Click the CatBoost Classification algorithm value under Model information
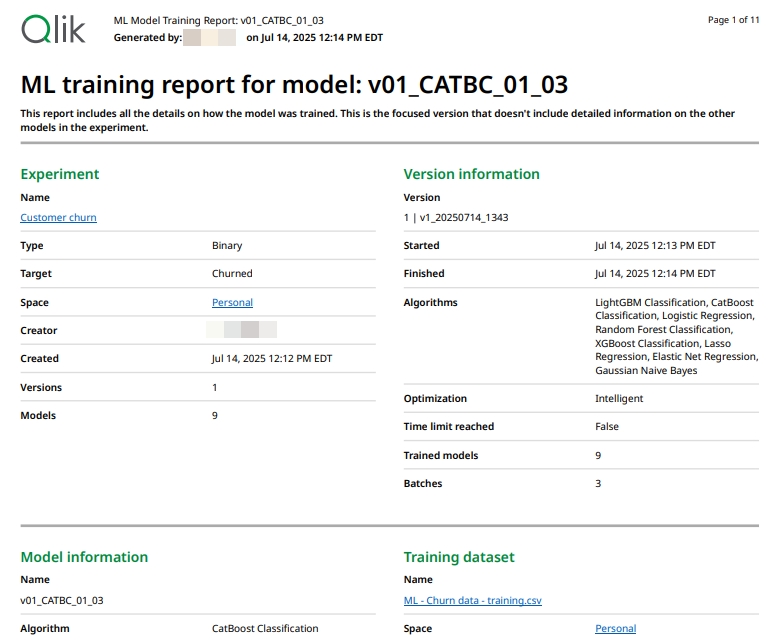 coord(265,628)
